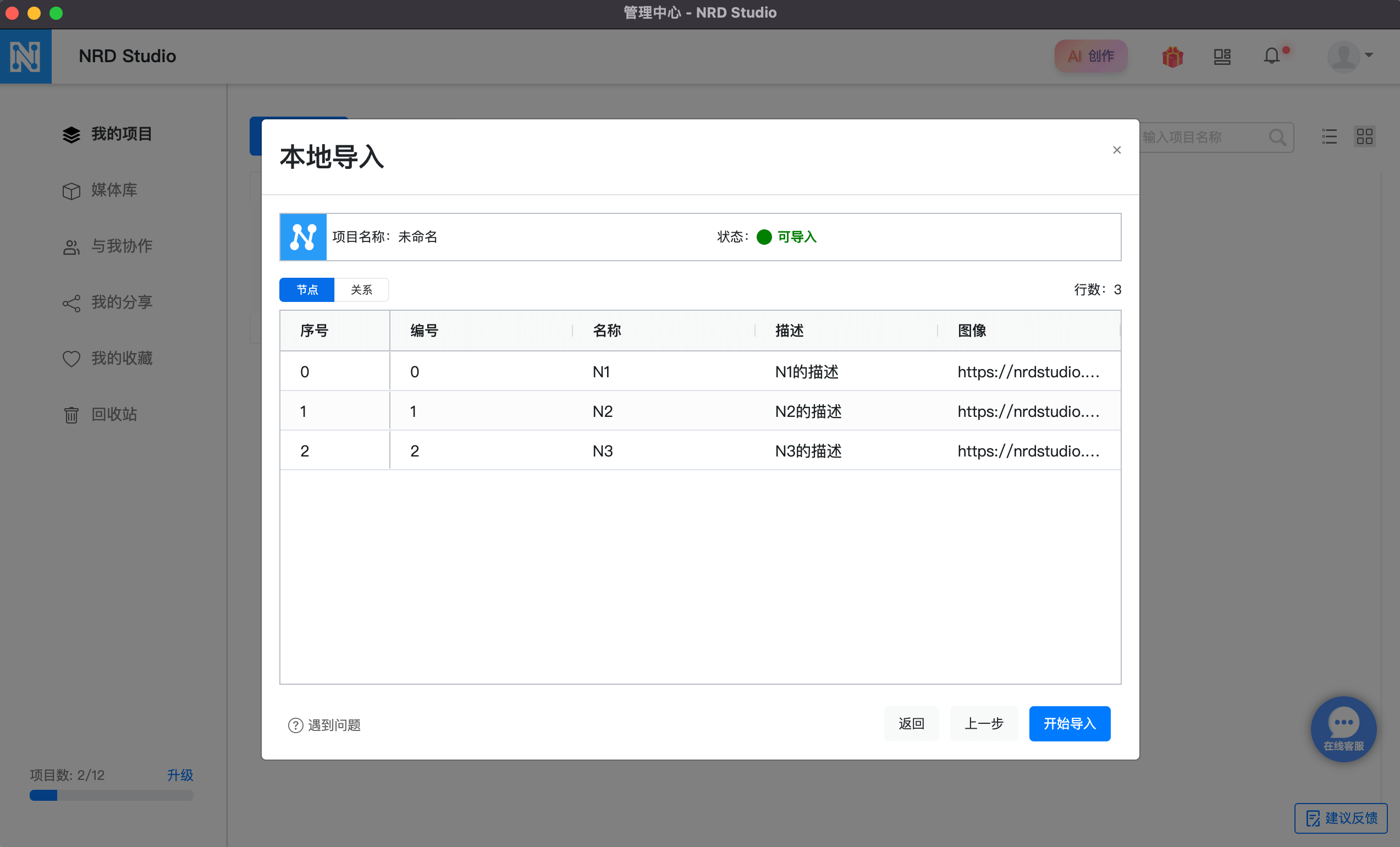Open the online customer service chat bubble
1400x847 pixels.
click(1343, 728)
